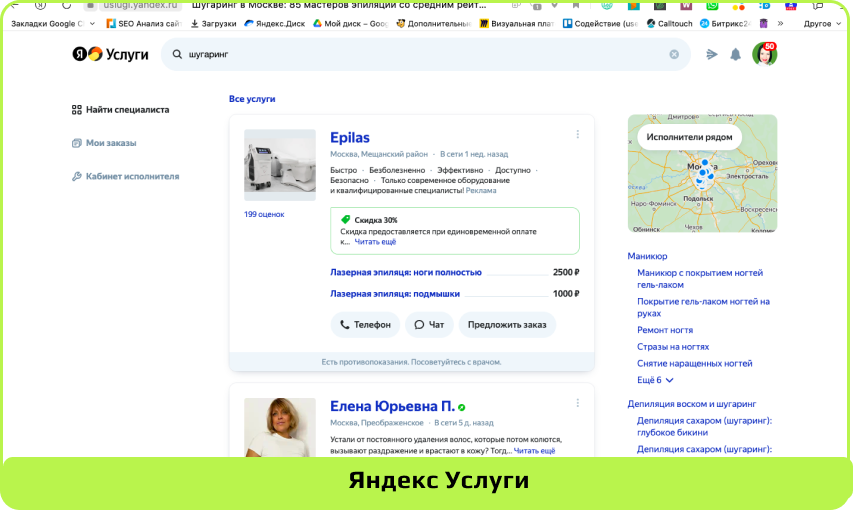Click the verified badge next to Елена Юрьевна П.
The image size is (853, 510).
click(x=461, y=407)
